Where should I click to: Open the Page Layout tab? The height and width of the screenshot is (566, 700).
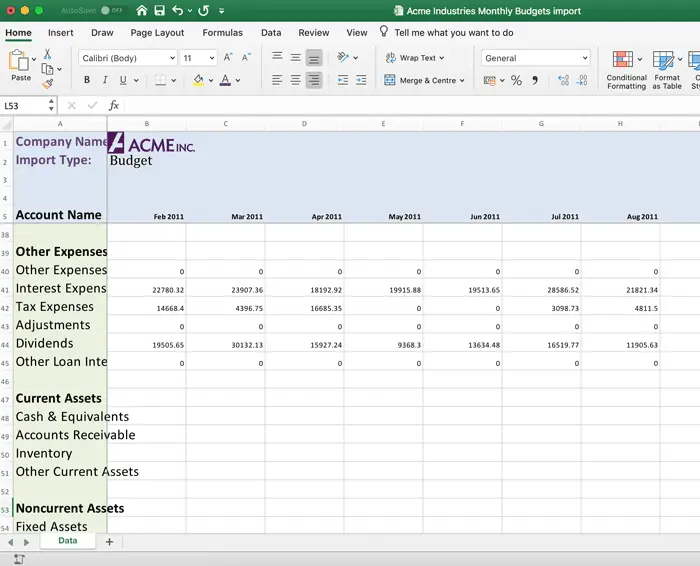(x=157, y=33)
